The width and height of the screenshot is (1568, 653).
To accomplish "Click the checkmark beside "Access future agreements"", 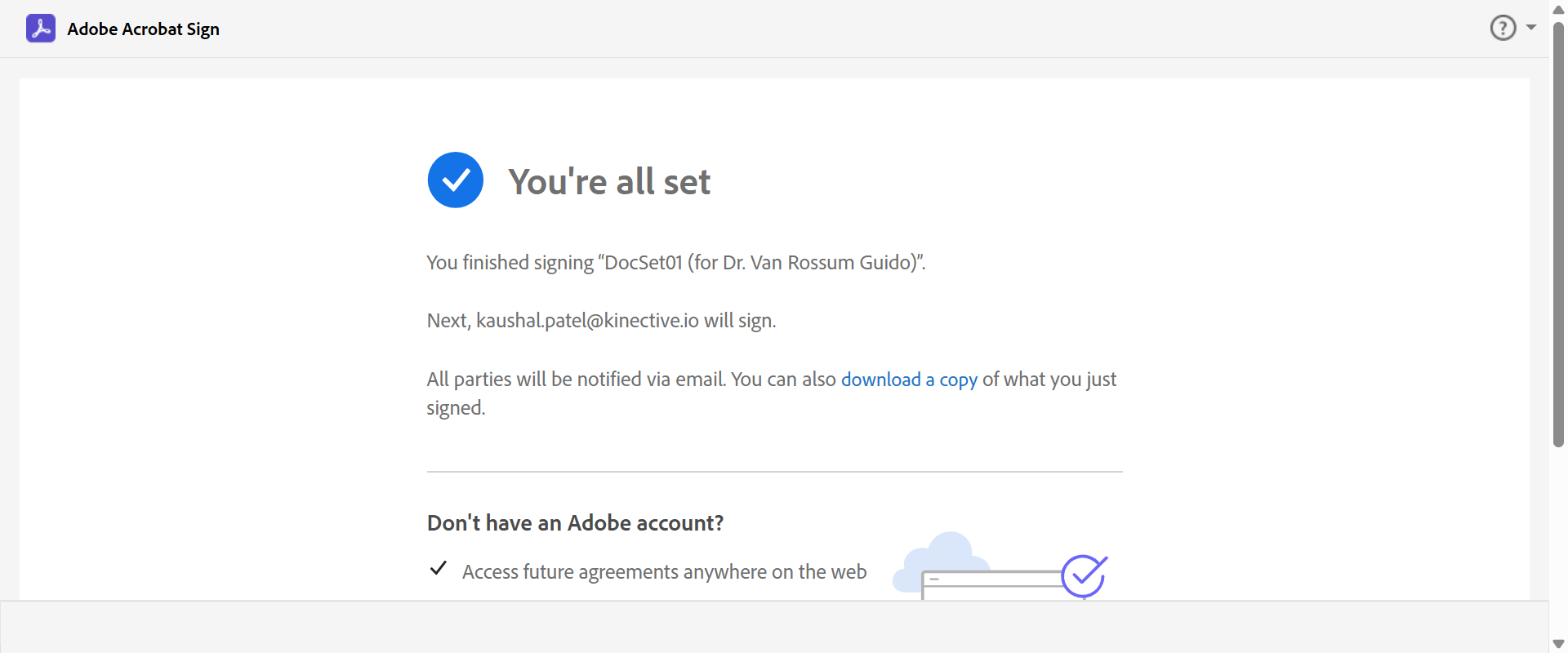I will 439,568.
